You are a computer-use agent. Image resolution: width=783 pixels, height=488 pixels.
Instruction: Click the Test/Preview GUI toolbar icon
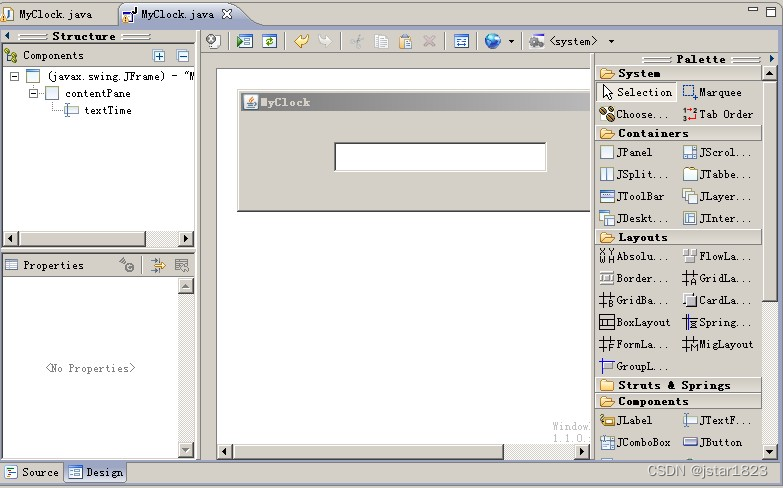[x=245, y=41]
